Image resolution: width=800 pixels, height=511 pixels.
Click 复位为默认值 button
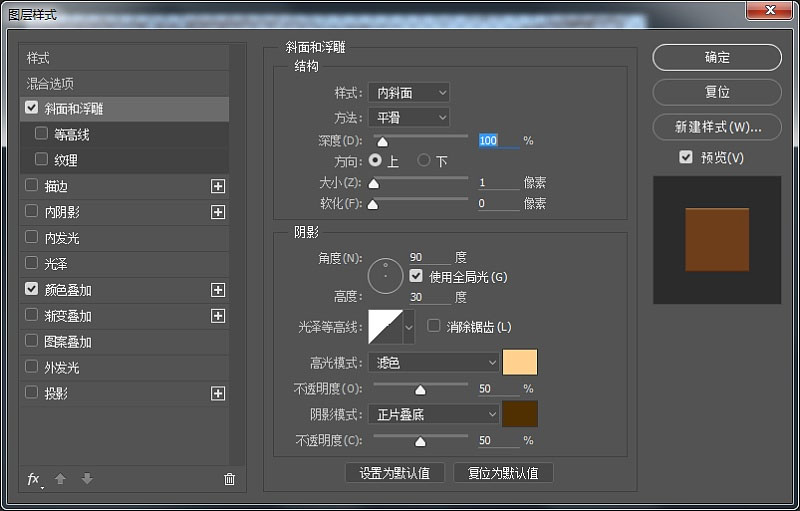[503, 473]
